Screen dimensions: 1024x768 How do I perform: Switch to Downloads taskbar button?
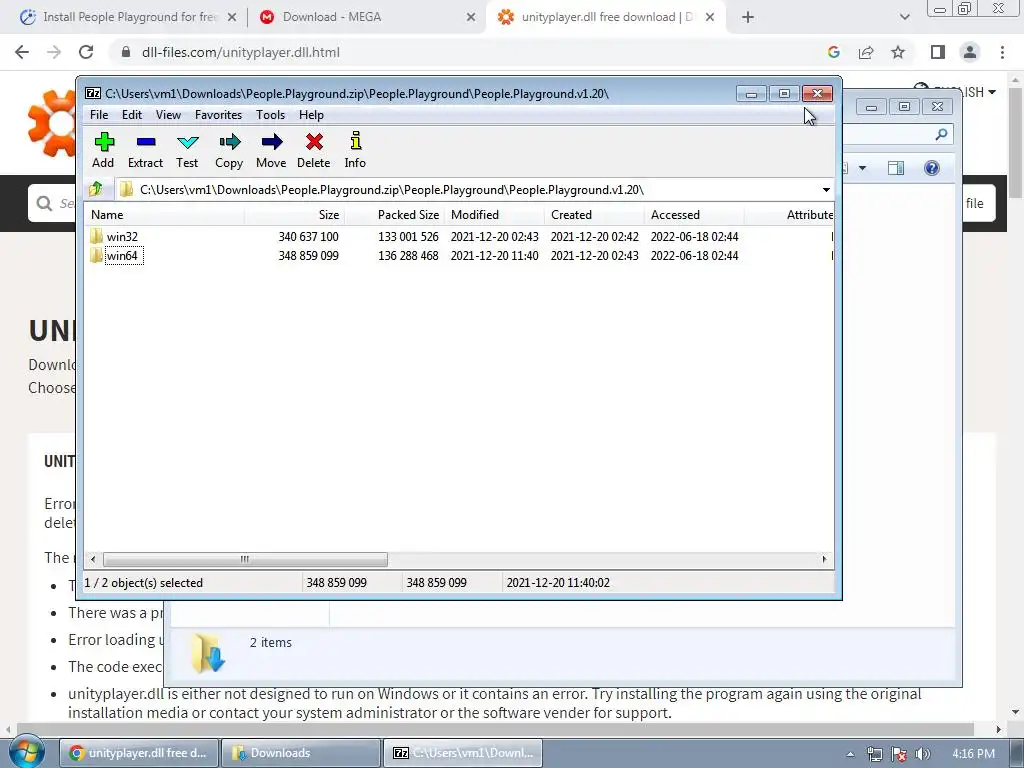[x=300, y=753]
